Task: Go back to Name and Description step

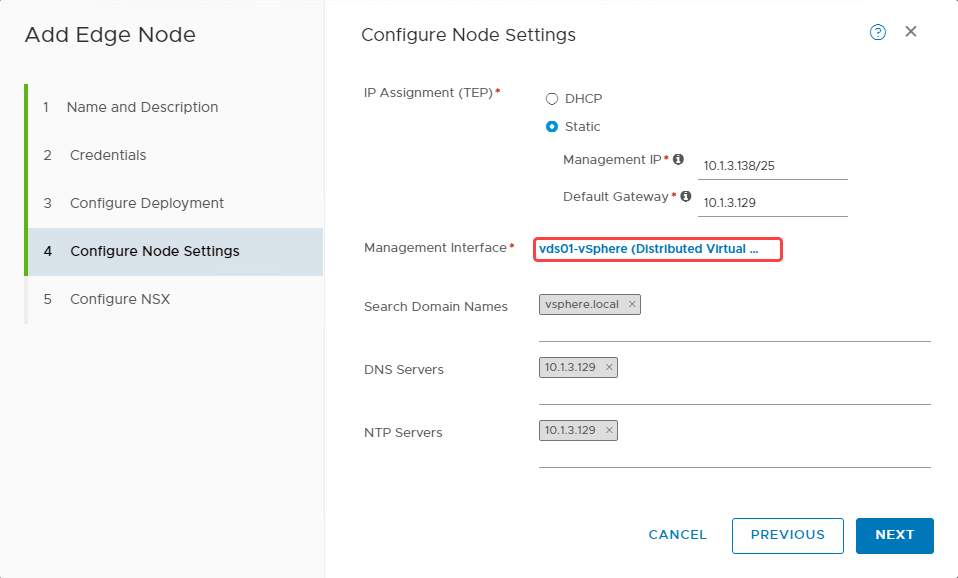Action: (x=142, y=107)
